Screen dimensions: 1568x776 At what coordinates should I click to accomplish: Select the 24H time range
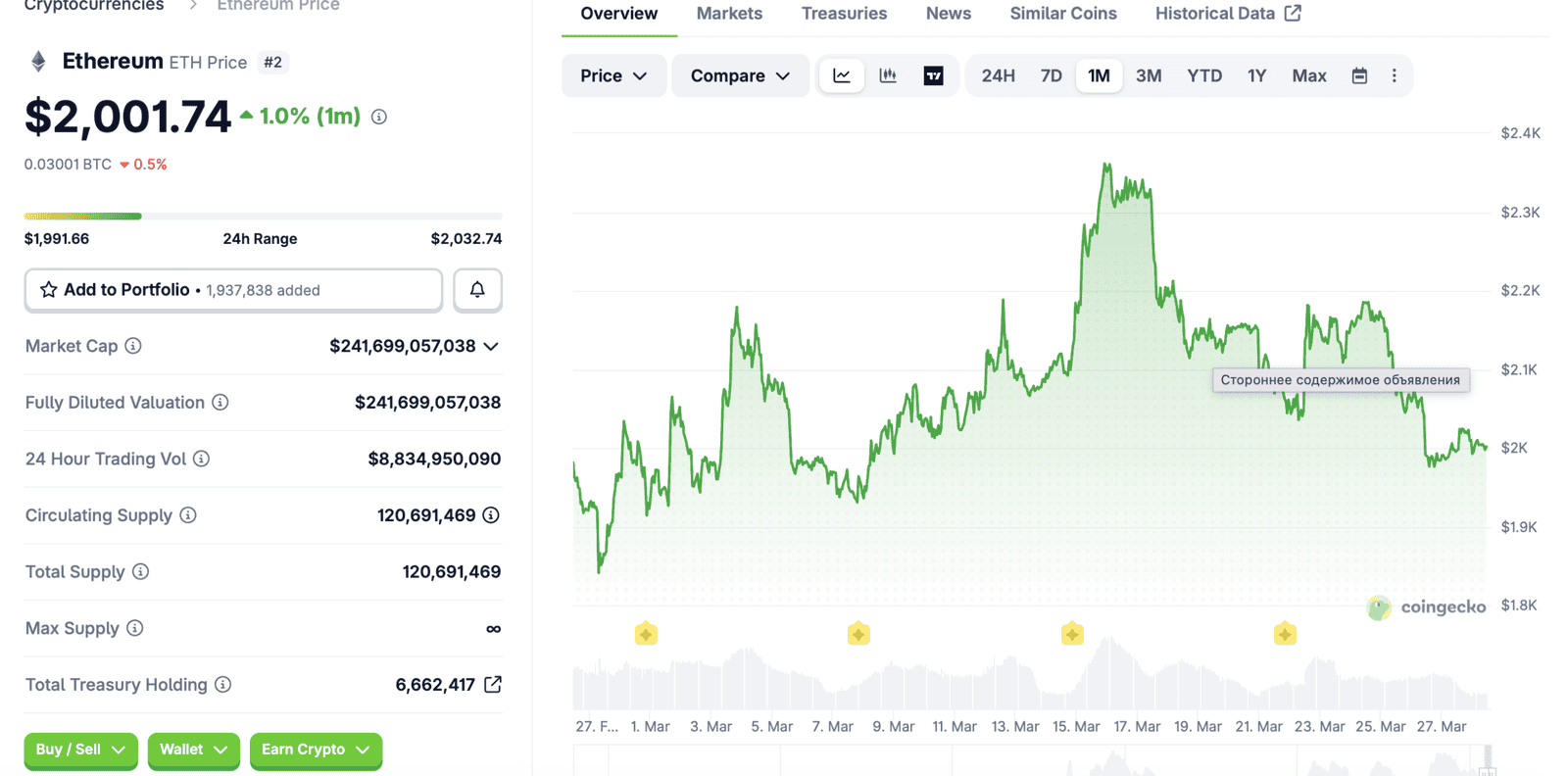click(998, 75)
